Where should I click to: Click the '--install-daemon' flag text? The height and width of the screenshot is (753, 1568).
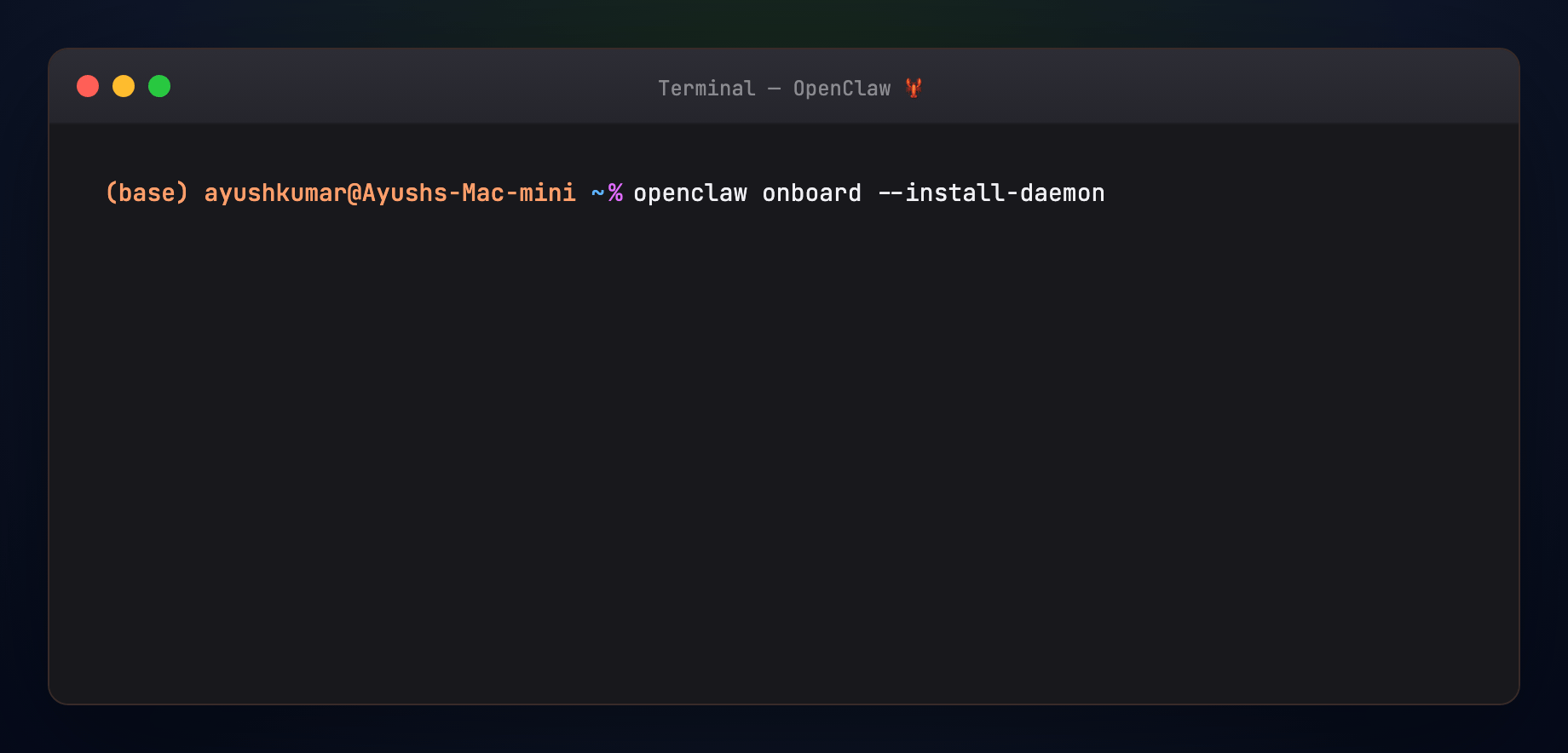(x=991, y=193)
